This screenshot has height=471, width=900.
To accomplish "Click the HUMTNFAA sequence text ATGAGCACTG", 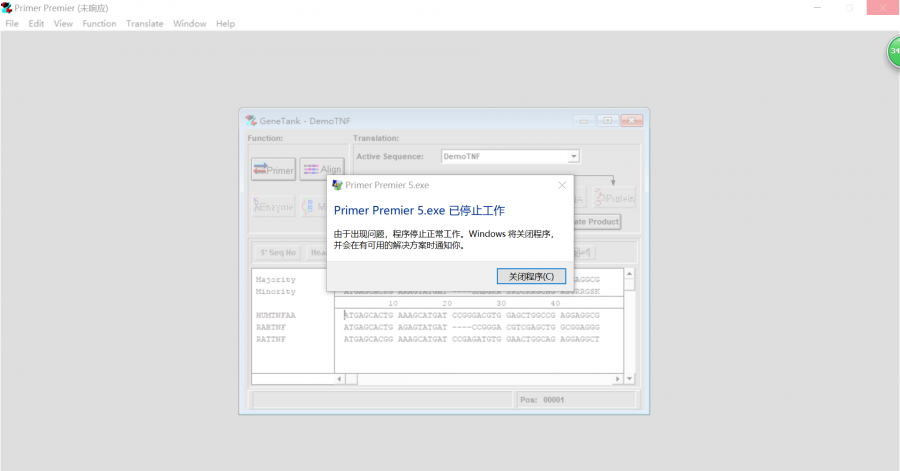I will [x=368, y=316].
